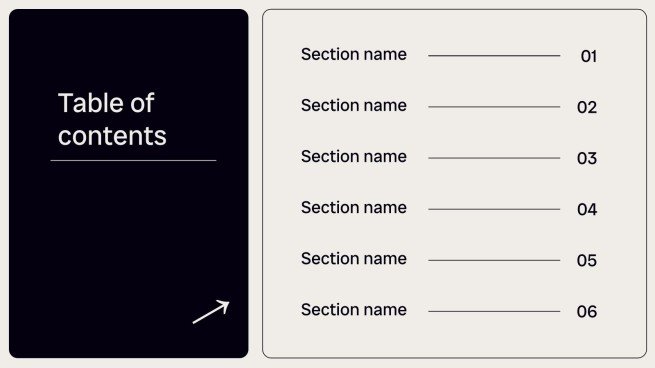Open the fifth Section name entry
The width and height of the screenshot is (655, 368).
point(354,259)
